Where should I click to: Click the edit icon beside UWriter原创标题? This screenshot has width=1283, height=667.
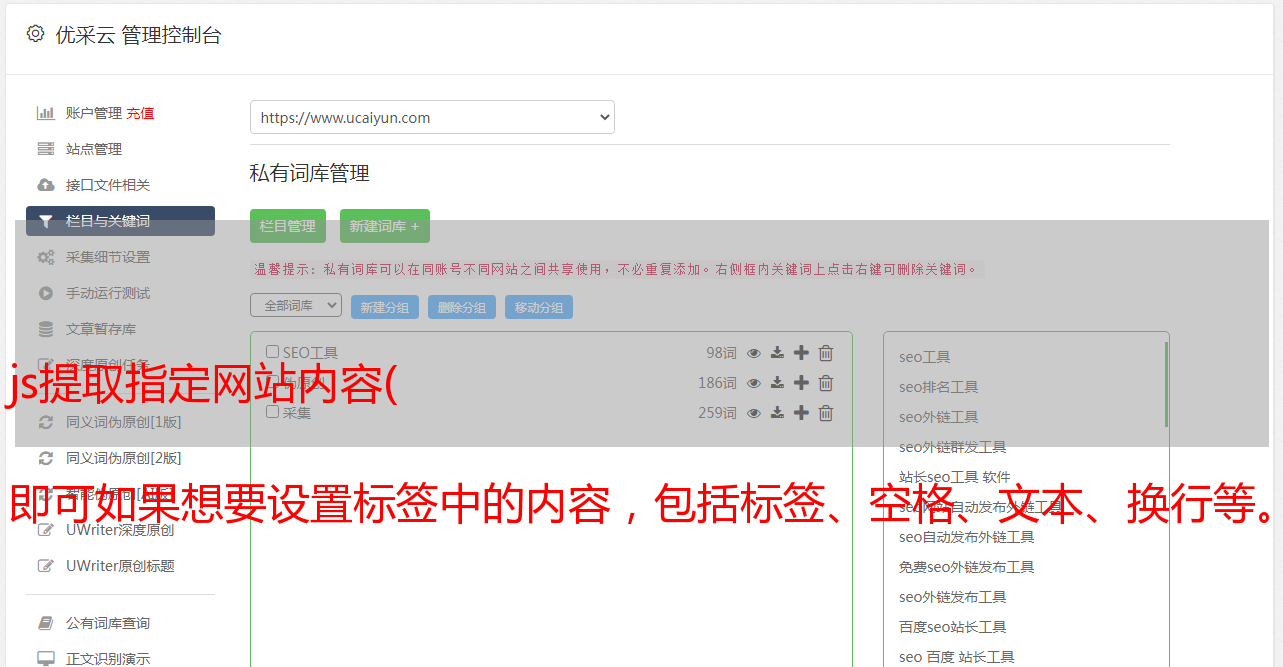[x=46, y=566]
